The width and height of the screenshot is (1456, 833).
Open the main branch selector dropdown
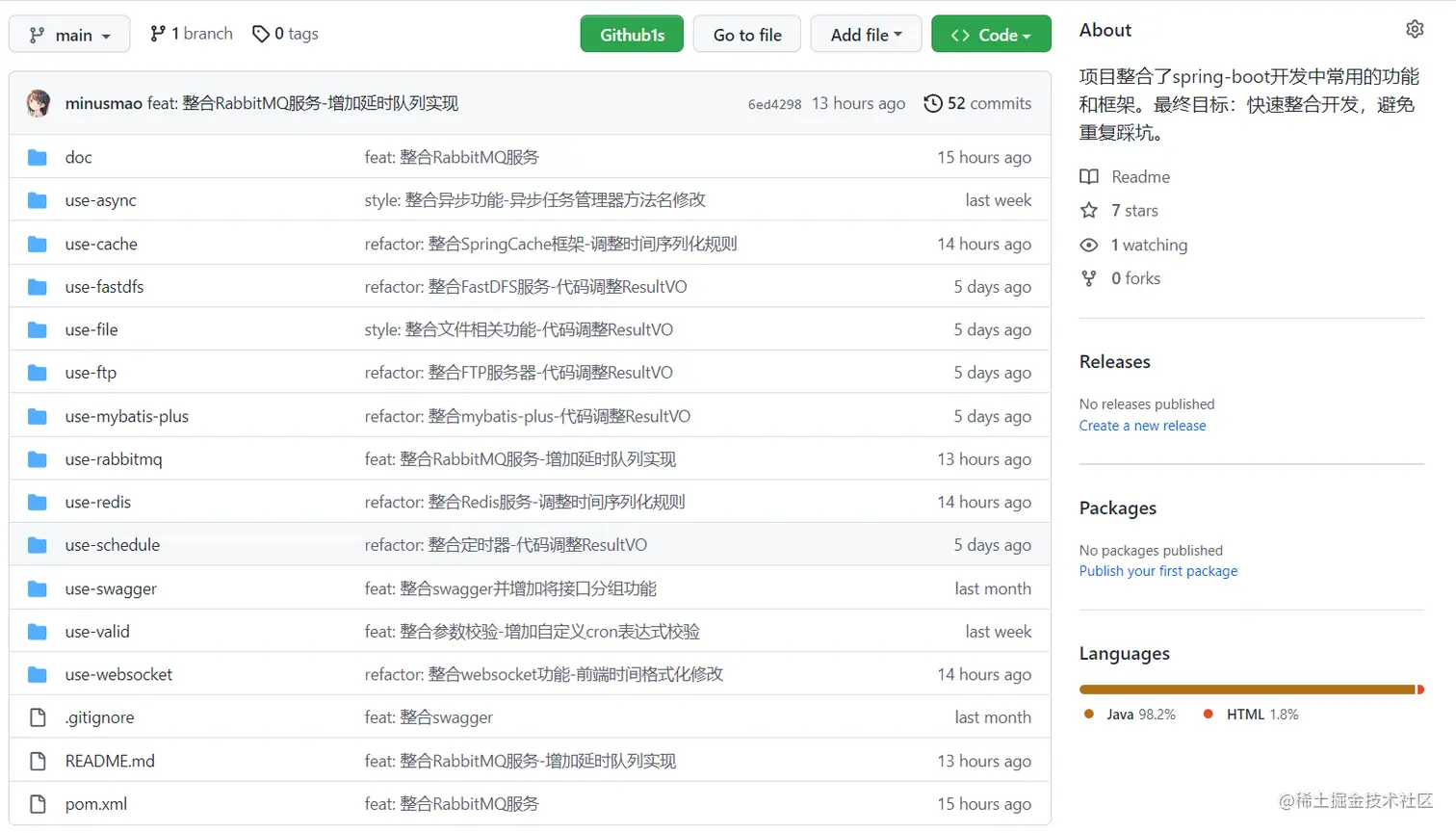point(69,35)
